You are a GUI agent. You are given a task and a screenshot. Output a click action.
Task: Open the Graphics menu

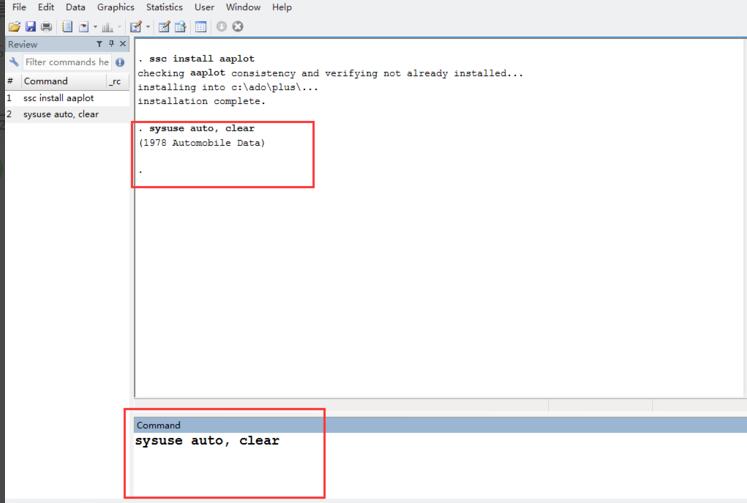116,7
